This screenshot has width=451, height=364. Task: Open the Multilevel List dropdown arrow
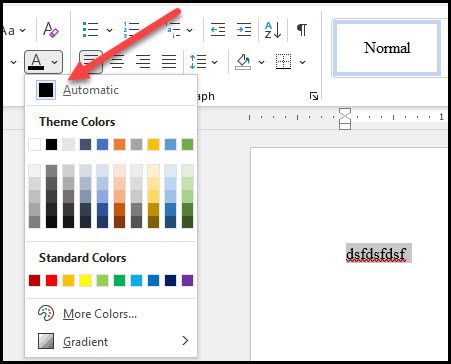tap(189, 31)
